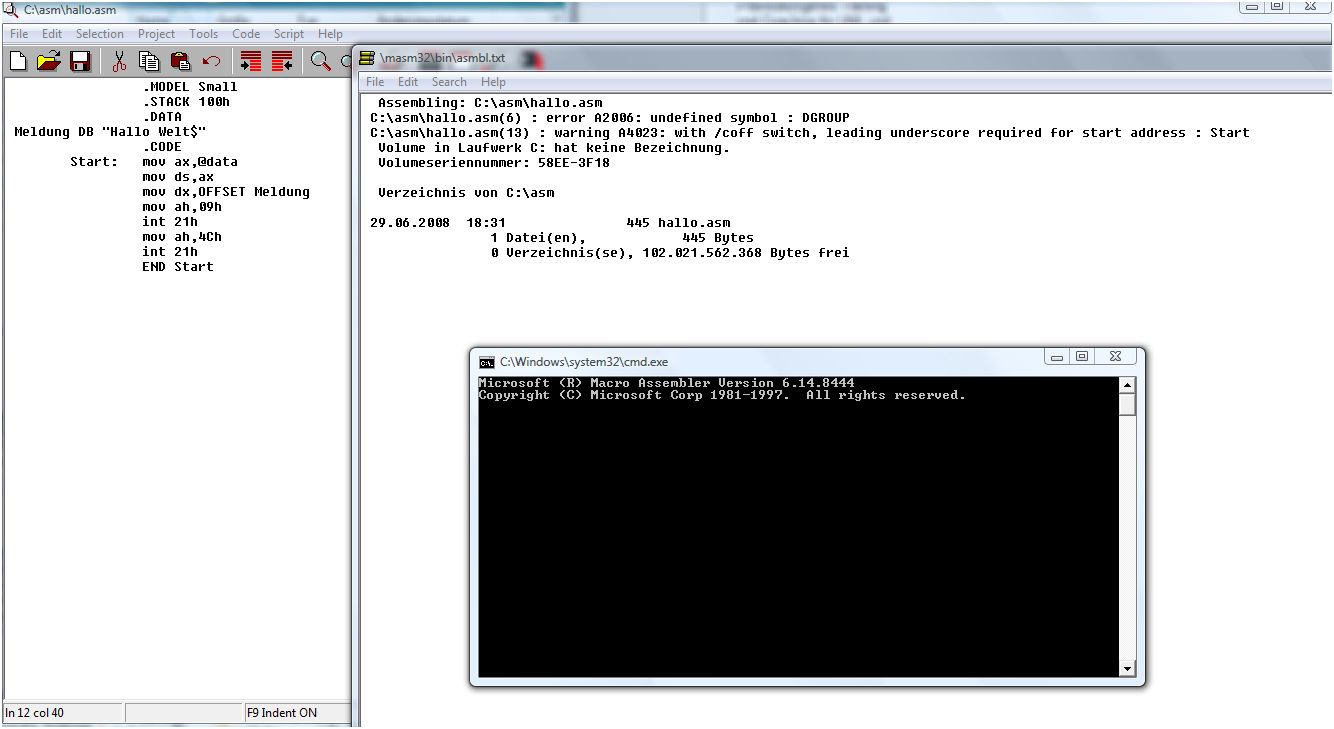Viewport: 1334px width, 729px height.
Task: Click the asmbl.txt window title icon
Action: pos(367,58)
